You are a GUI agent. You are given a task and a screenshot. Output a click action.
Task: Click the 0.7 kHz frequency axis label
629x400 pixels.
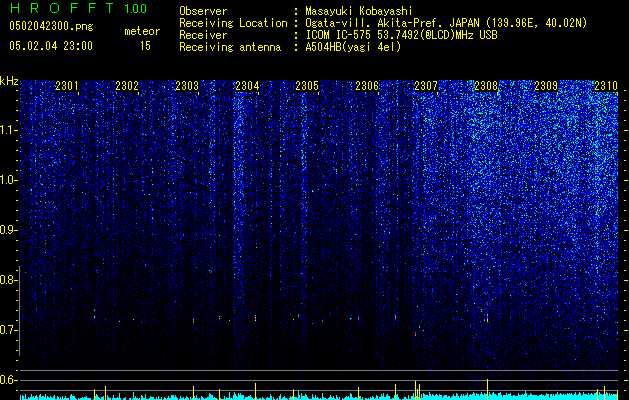tap(8, 330)
